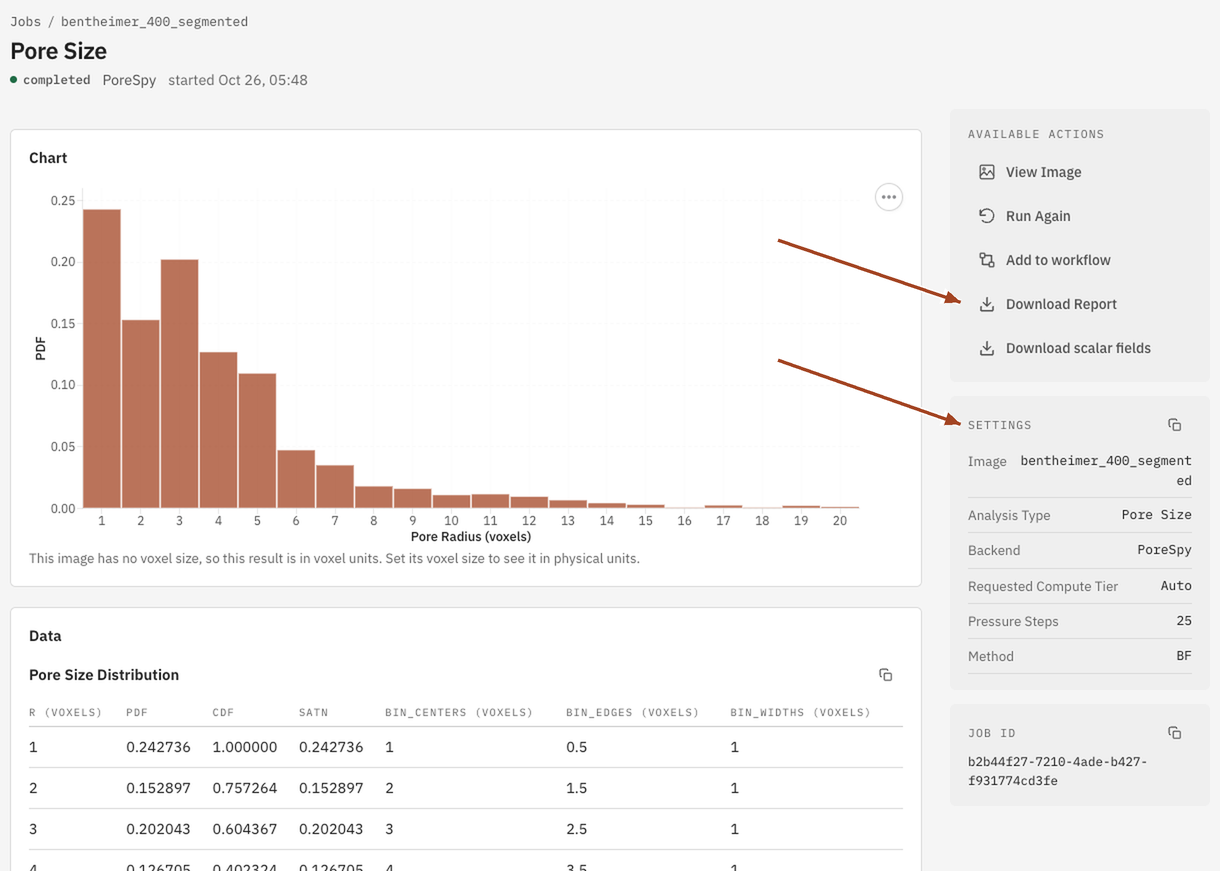Click the Download Report label
Screen dimensions: 1220x871
[x=1061, y=304]
